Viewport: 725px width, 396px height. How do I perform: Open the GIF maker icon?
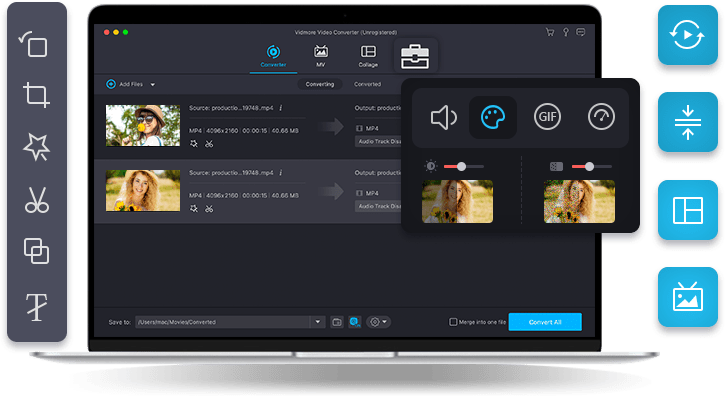pyautogui.click(x=547, y=117)
